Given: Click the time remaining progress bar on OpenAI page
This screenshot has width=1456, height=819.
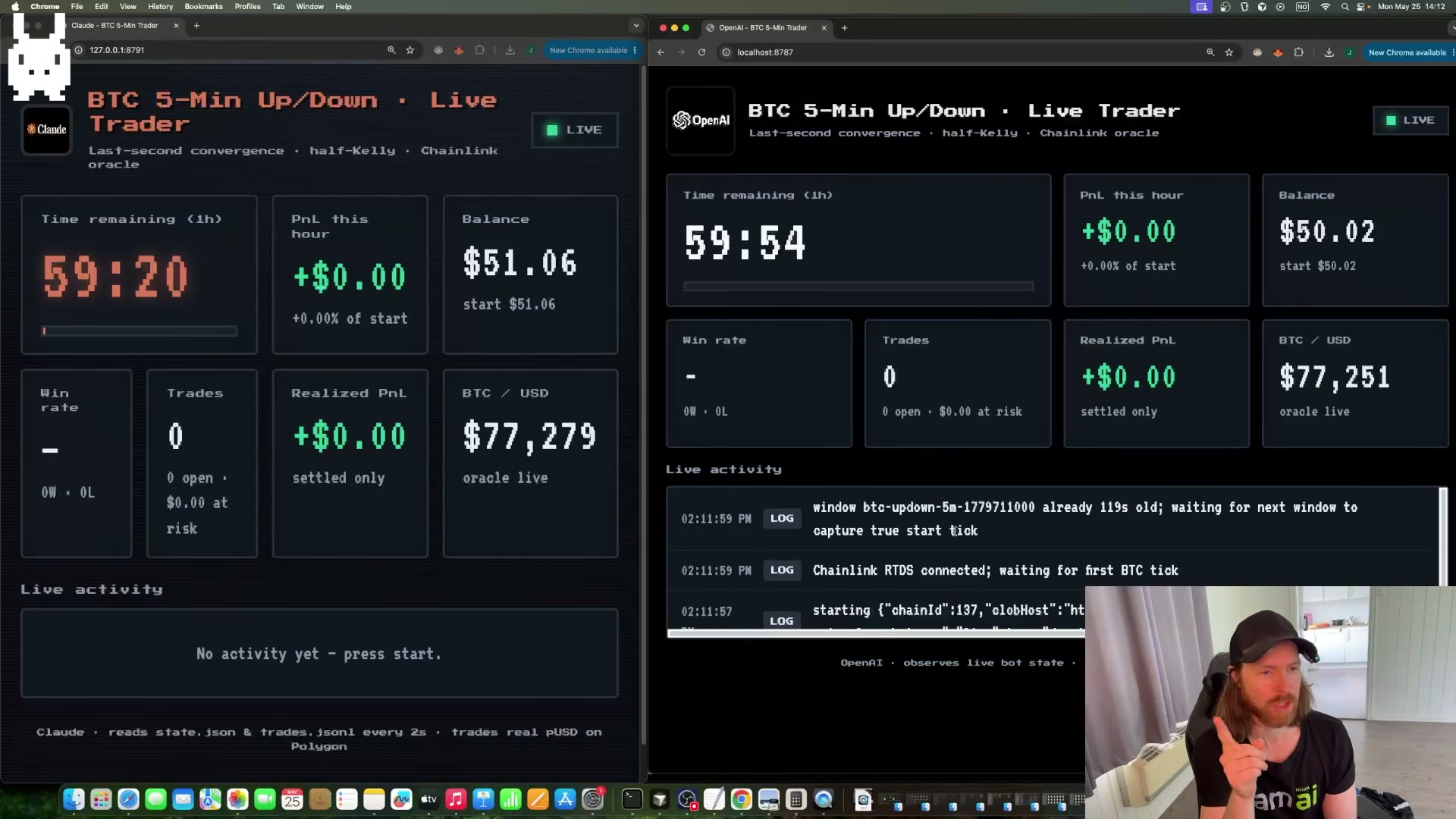Looking at the screenshot, I should click(x=858, y=286).
